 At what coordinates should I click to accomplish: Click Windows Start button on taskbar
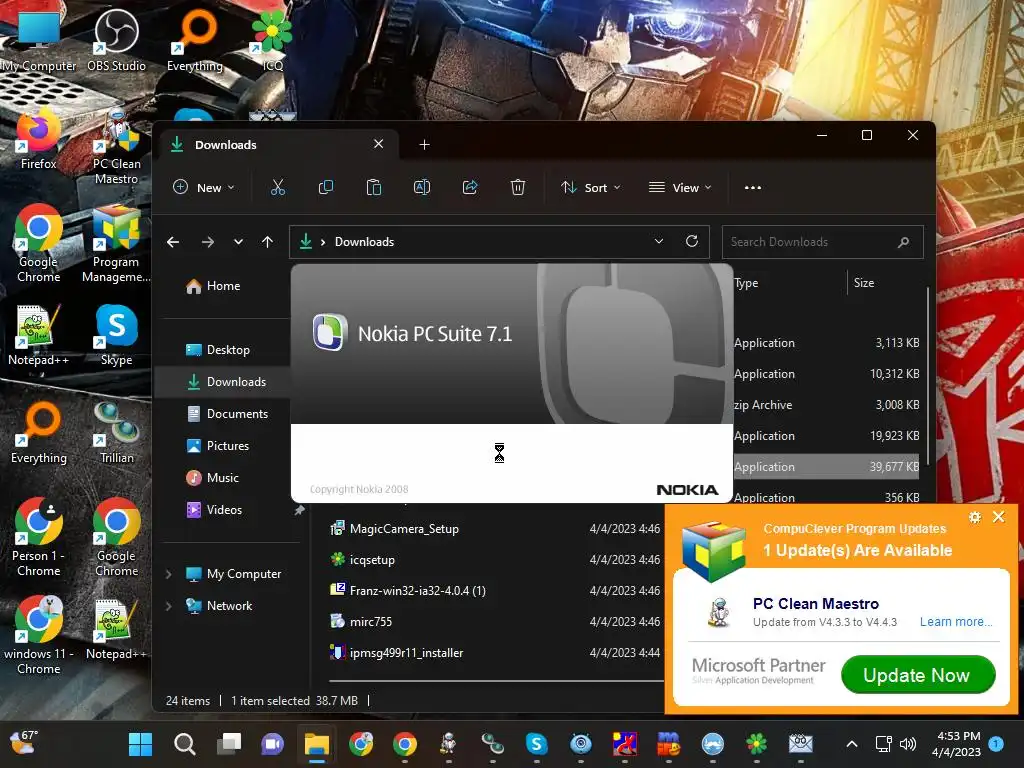click(x=140, y=744)
